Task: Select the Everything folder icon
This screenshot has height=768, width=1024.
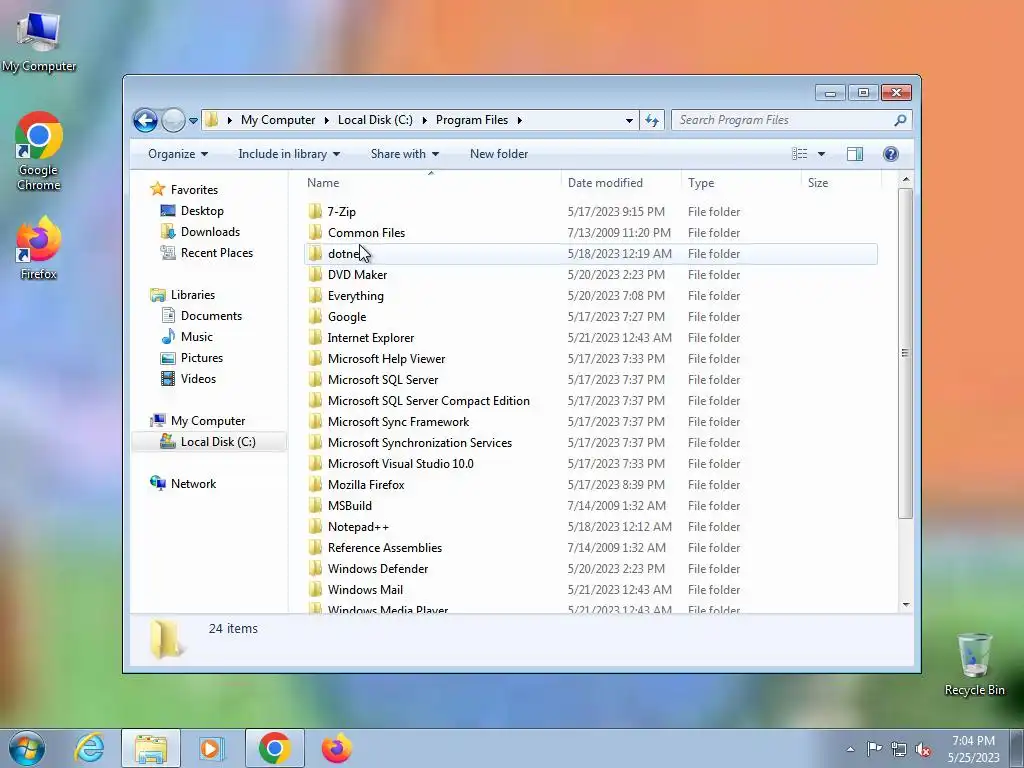Action: [x=315, y=295]
